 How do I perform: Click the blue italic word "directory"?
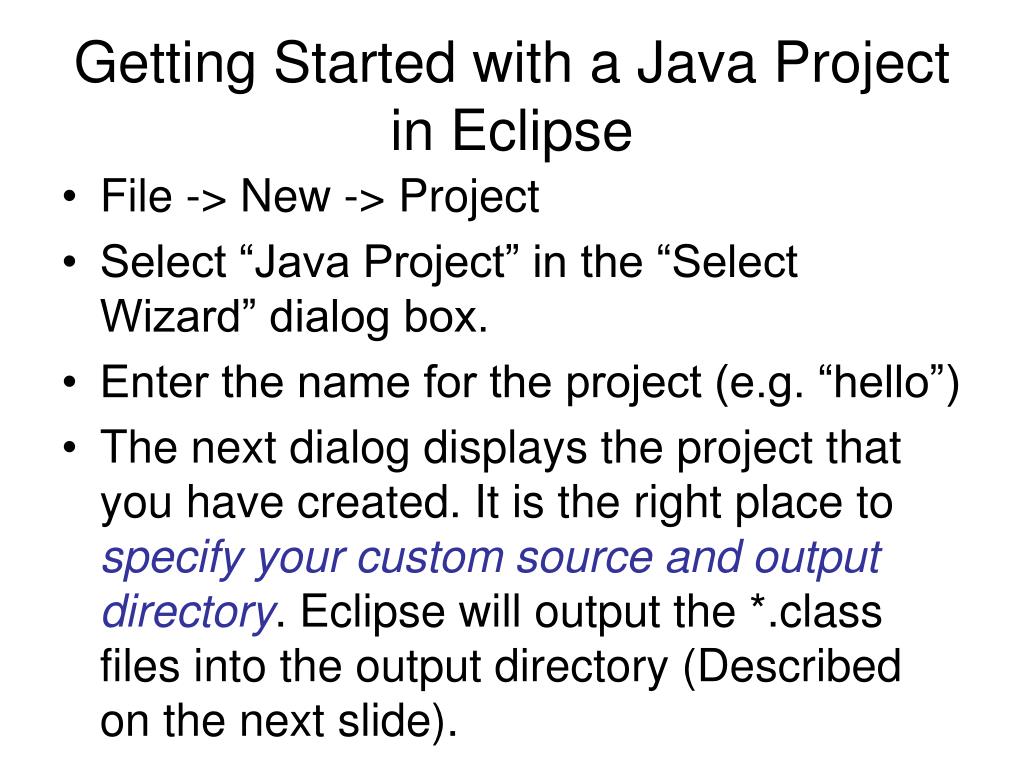click(x=189, y=613)
